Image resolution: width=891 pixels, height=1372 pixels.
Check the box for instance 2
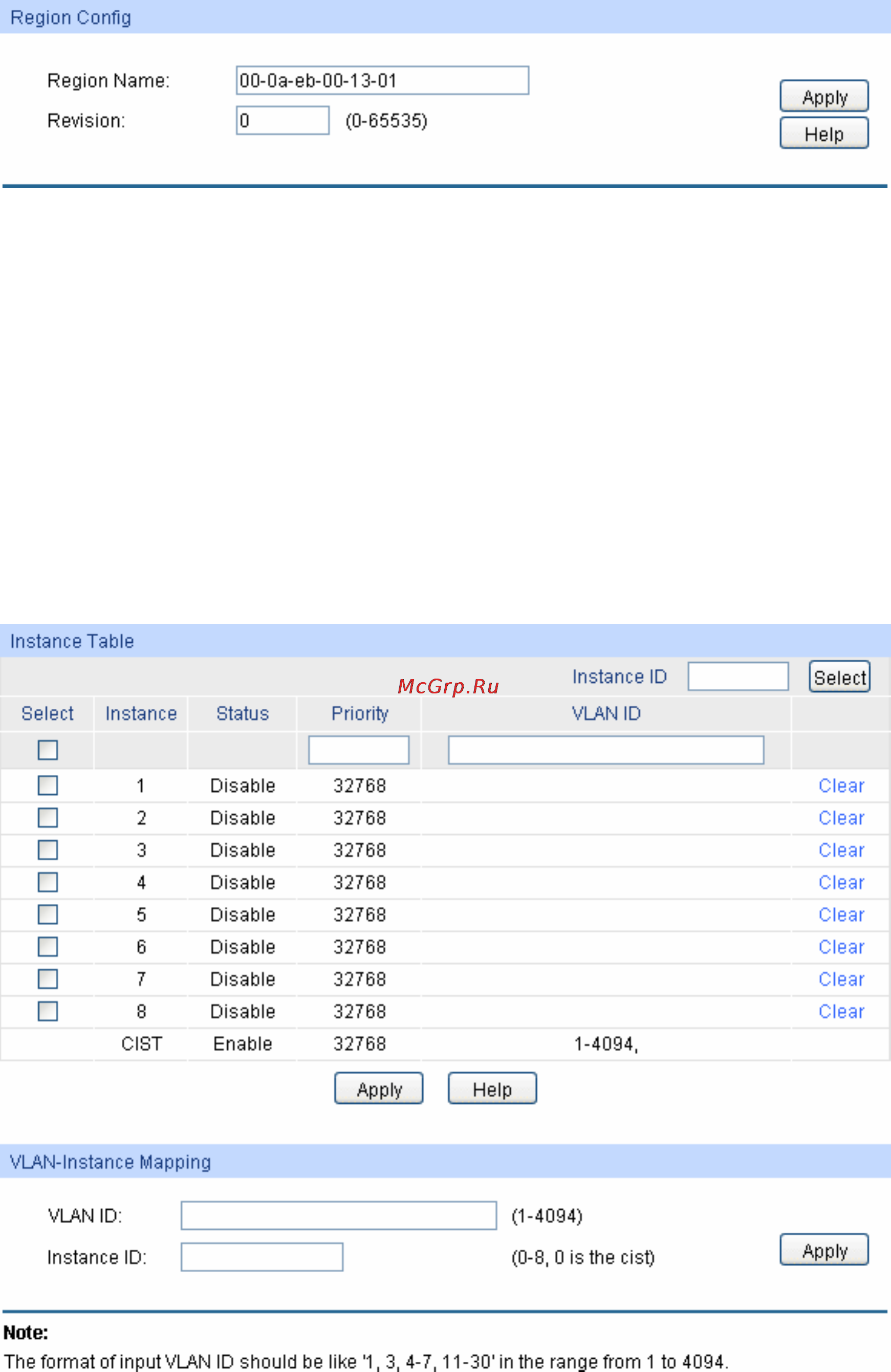click(x=48, y=817)
